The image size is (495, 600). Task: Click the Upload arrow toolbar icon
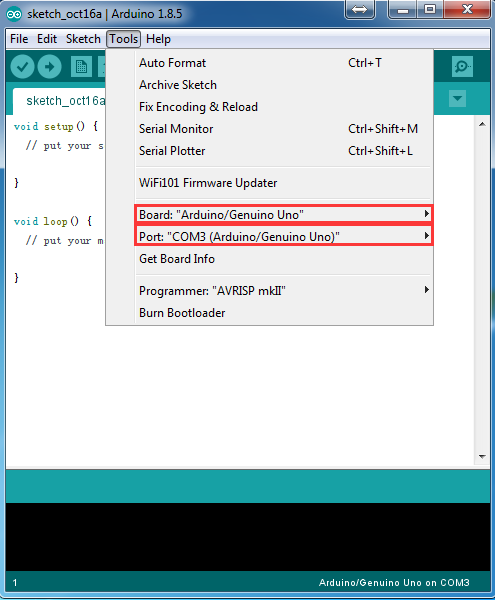pos(49,67)
